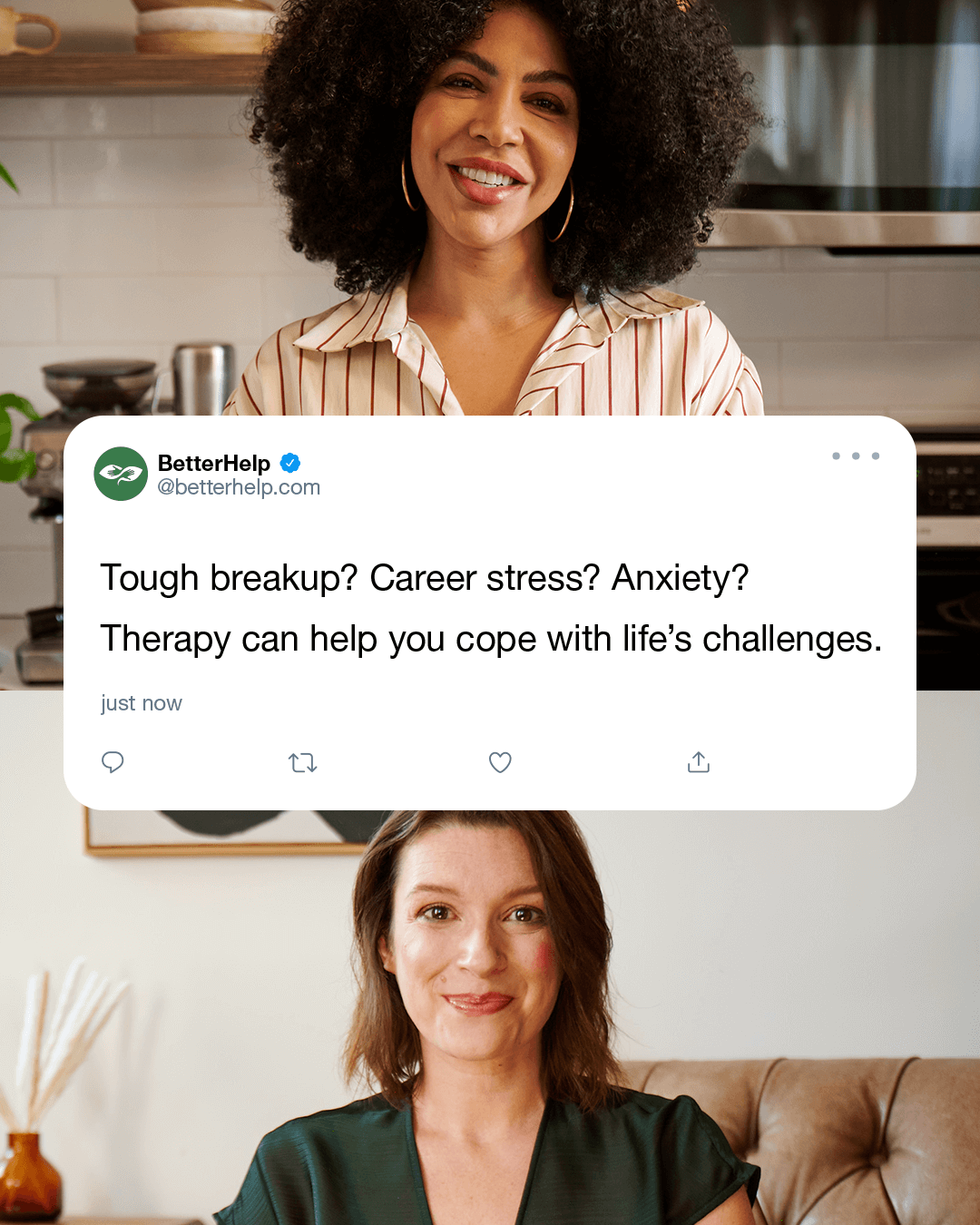Click the 'just now' timestamp
The height and width of the screenshot is (1225, 980).
[142, 703]
